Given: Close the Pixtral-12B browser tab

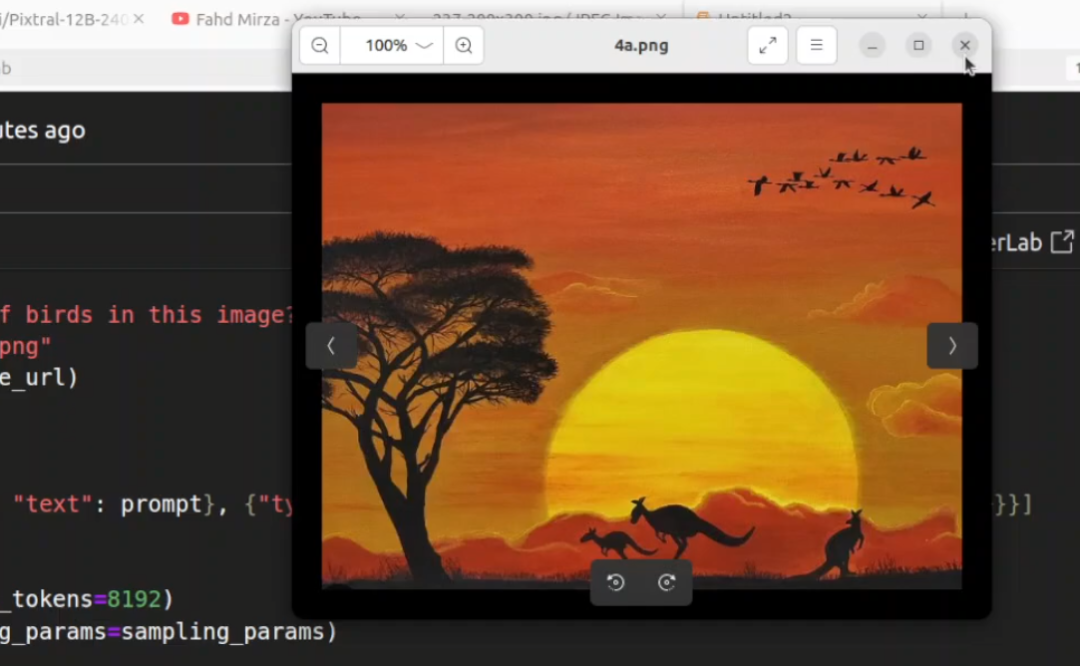Looking at the screenshot, I should pyautogui.click(x=138, y=19).
